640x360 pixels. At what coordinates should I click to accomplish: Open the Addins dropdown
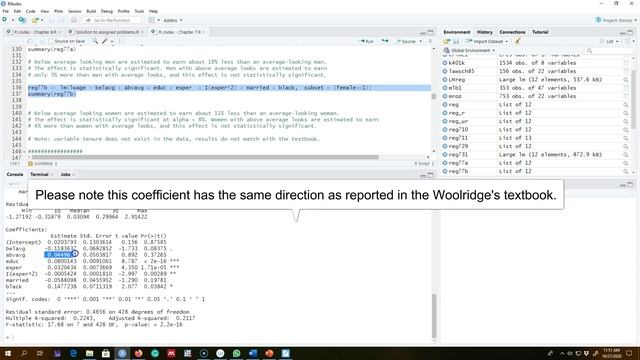coord(173,20)
